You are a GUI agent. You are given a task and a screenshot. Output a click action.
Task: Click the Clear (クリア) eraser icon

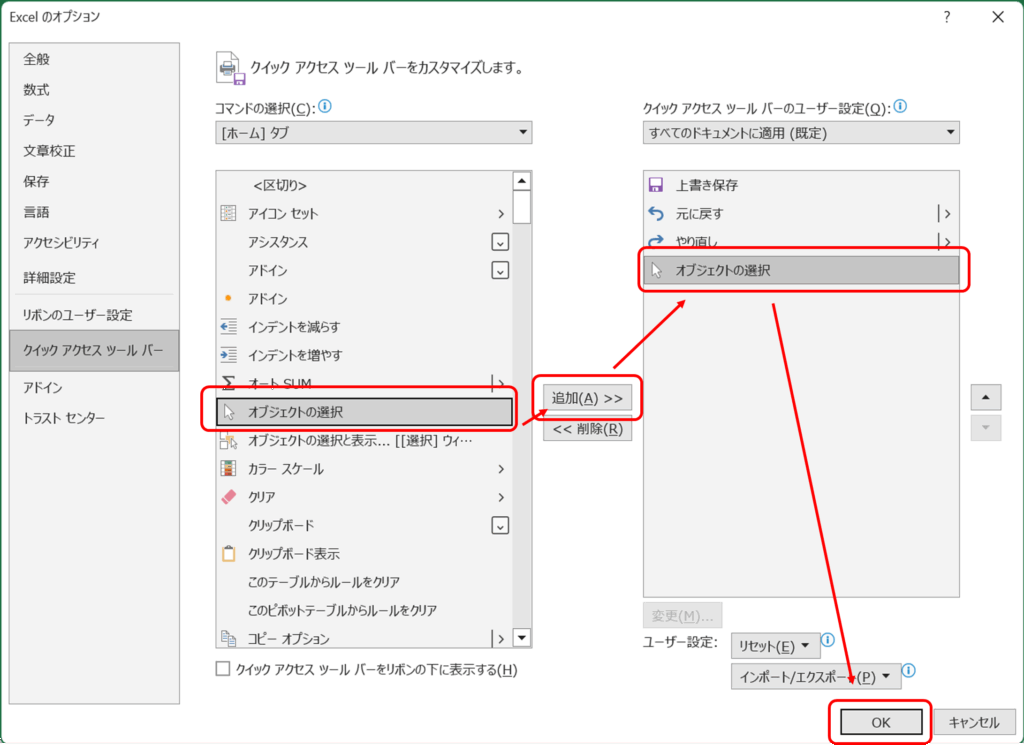click(229, 497)
